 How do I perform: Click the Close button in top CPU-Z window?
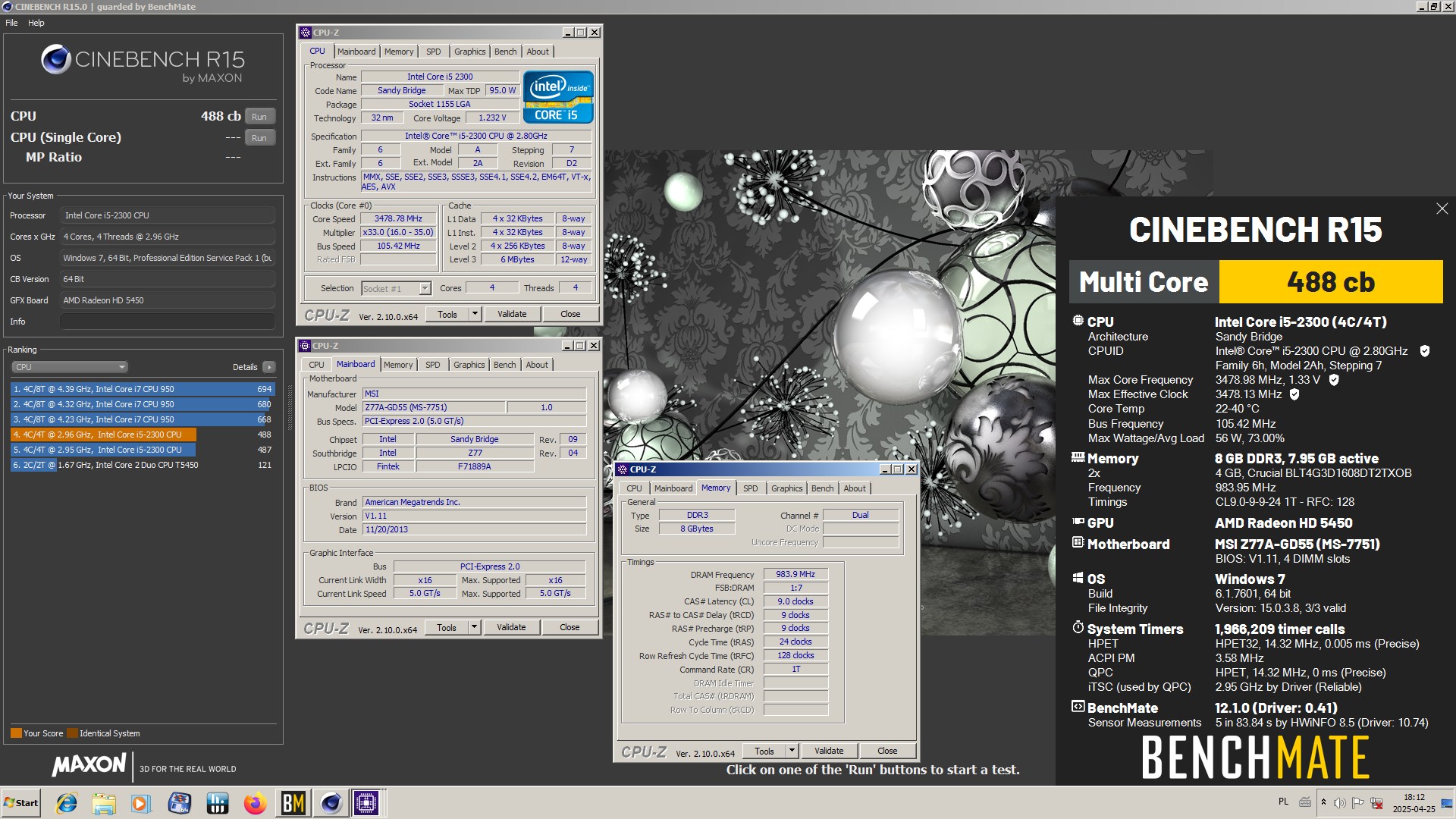[570, 314]
